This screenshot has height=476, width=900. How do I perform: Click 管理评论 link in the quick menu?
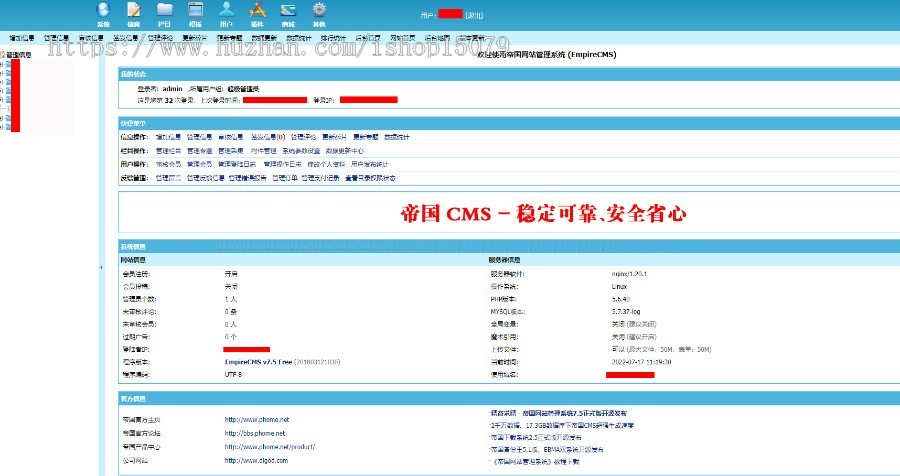pyautogui.click(x=303, y=137)
